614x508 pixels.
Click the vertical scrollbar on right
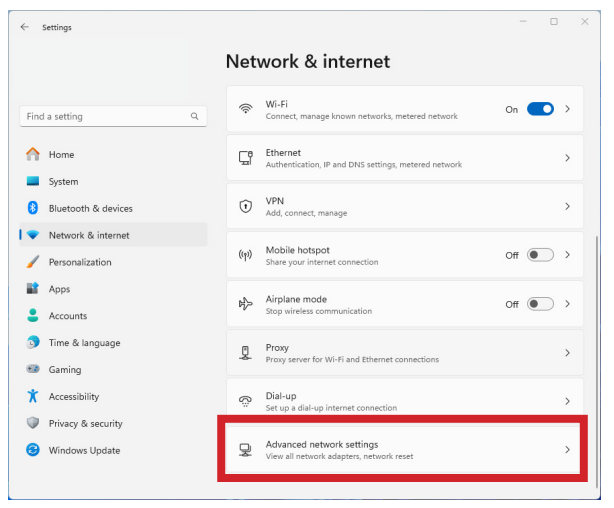pos(596,360)
